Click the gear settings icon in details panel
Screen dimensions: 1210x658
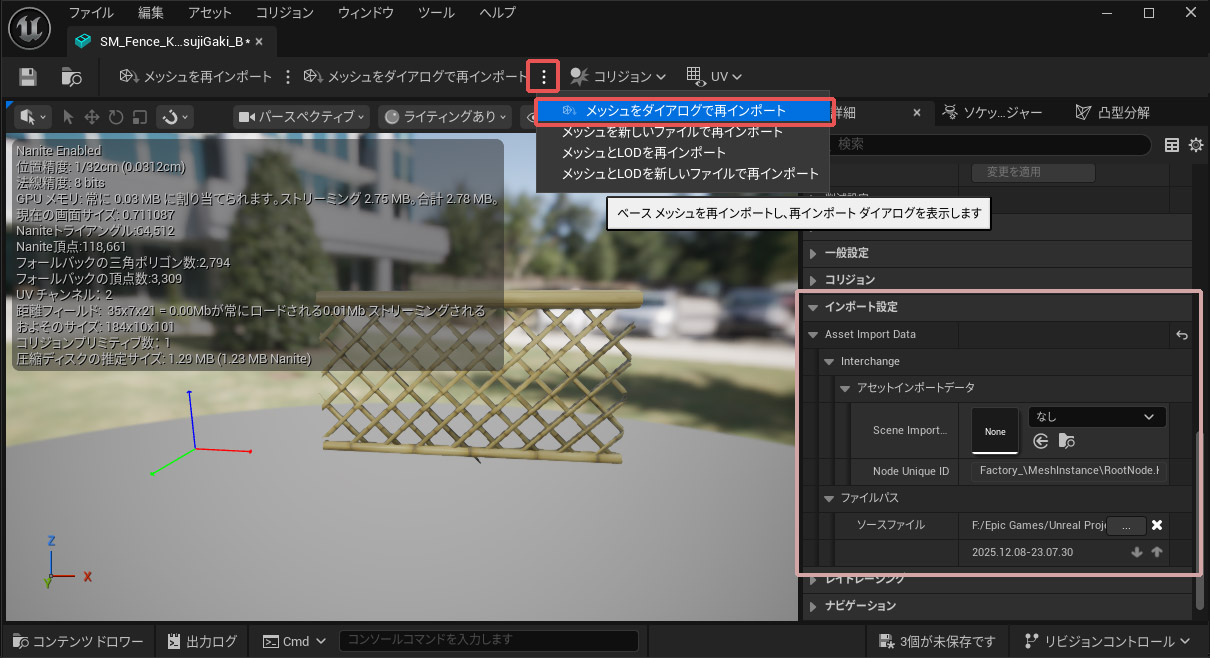1195,145
